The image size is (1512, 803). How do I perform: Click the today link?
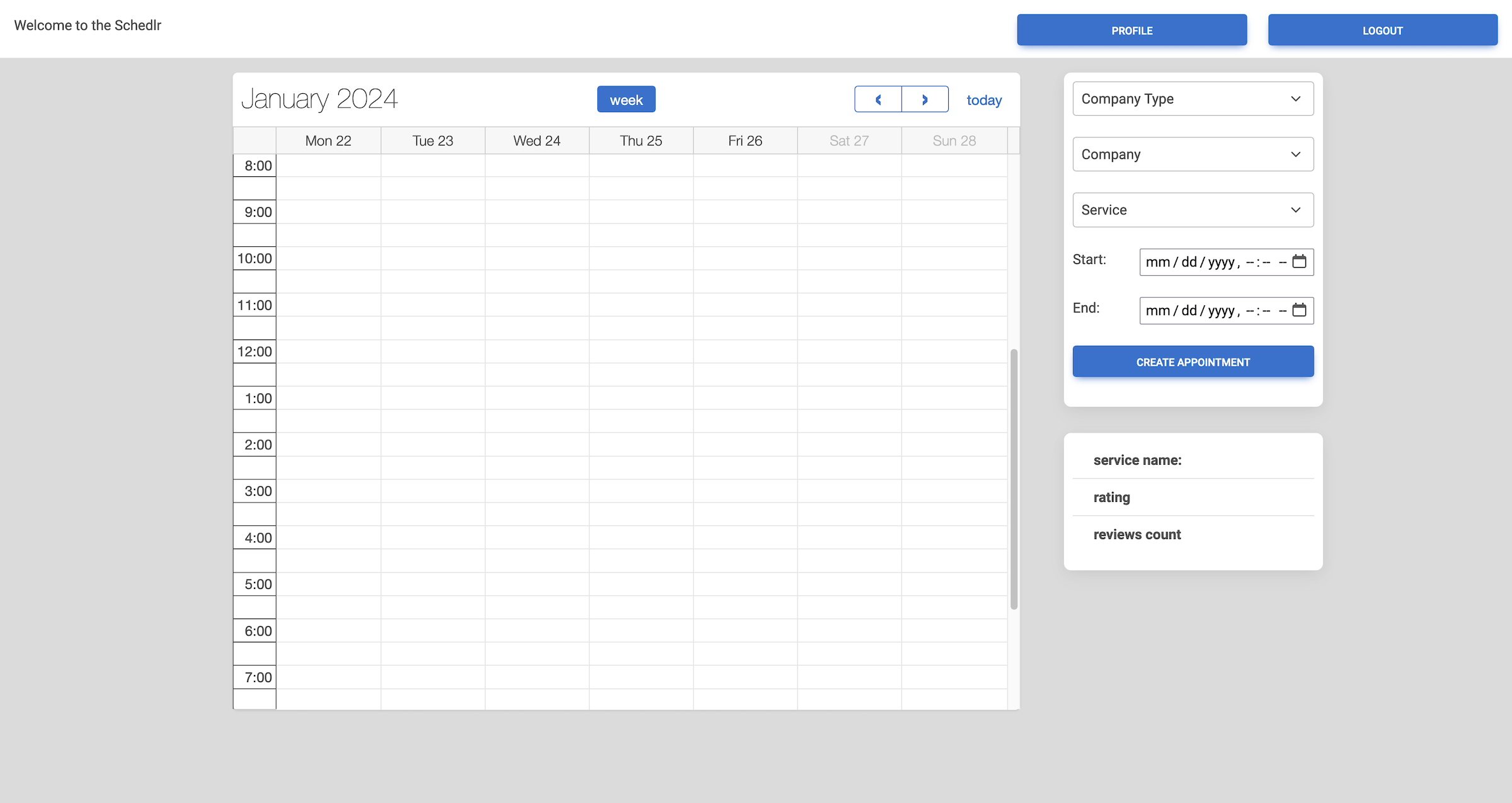coord(983,100)
